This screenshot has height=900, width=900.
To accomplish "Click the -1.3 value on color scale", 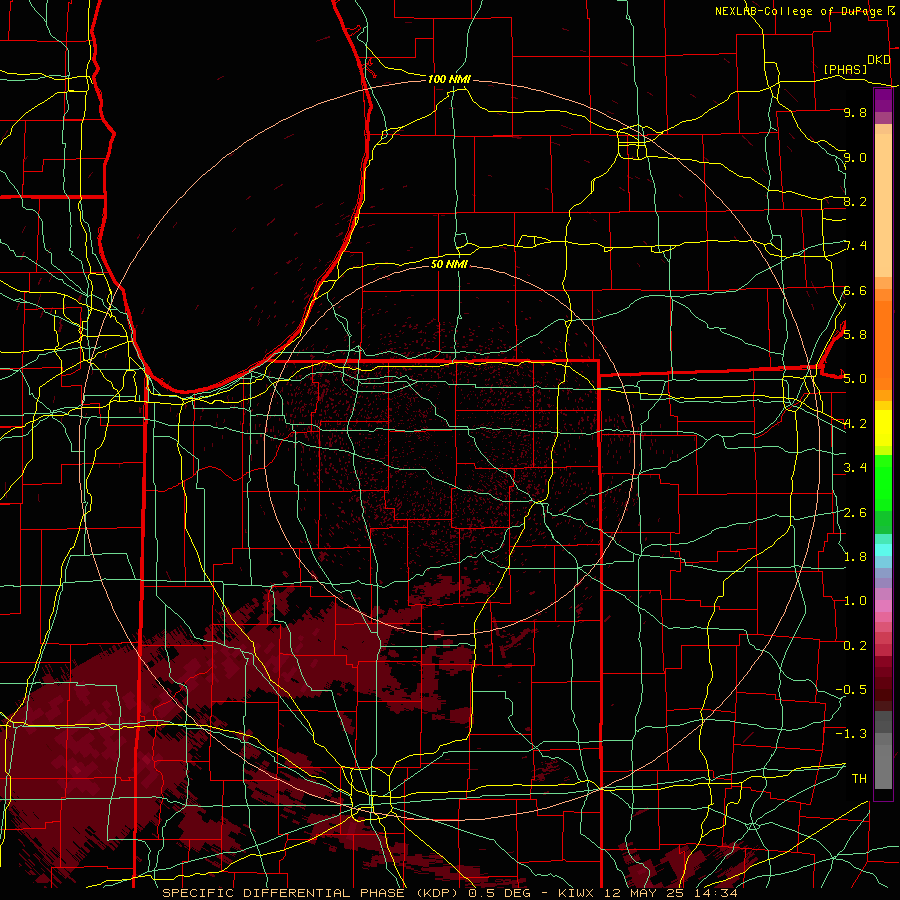I will pyautogui.click(x=851, y=734).
